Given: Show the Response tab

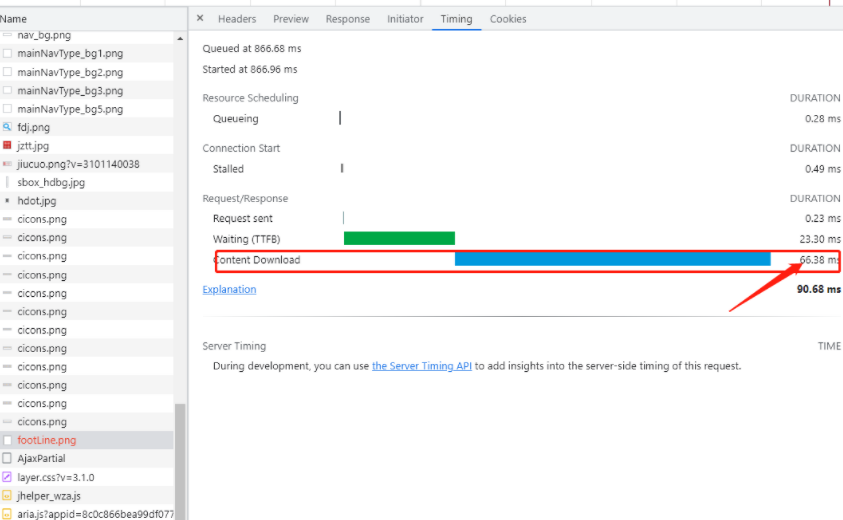Looking at the screenshot, I should (x=347, y=19).
